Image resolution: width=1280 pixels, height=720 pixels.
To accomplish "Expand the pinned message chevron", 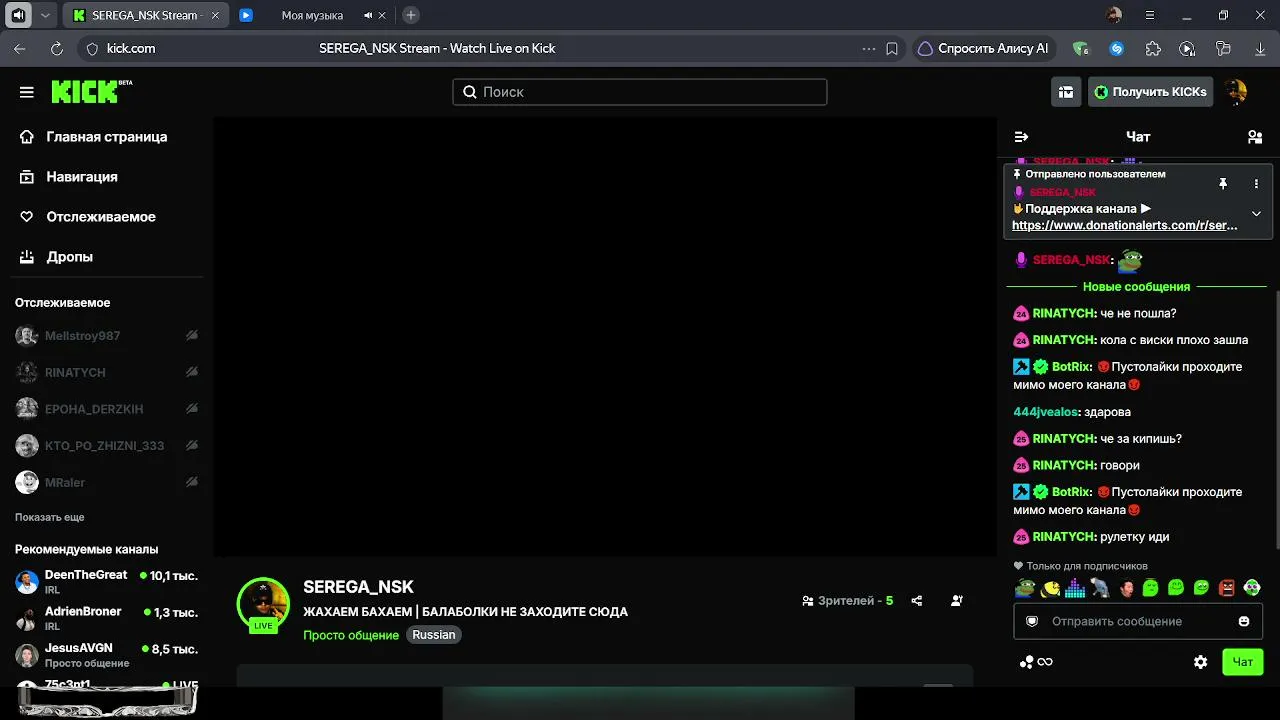I will click(x=1256, y=213).
